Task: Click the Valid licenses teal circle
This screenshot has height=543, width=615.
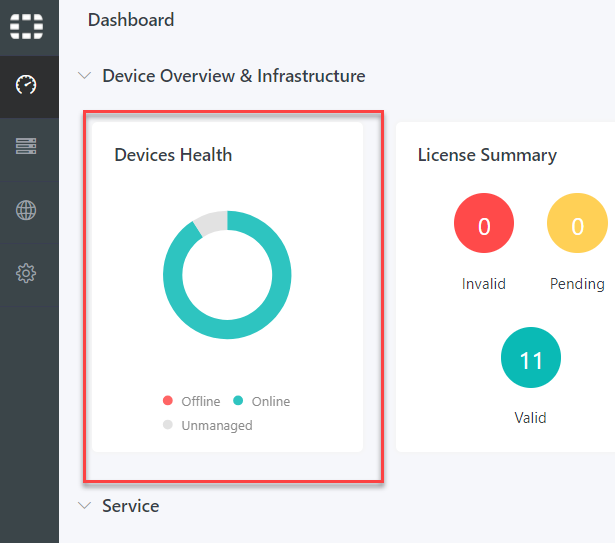Action: click(531, 357)
